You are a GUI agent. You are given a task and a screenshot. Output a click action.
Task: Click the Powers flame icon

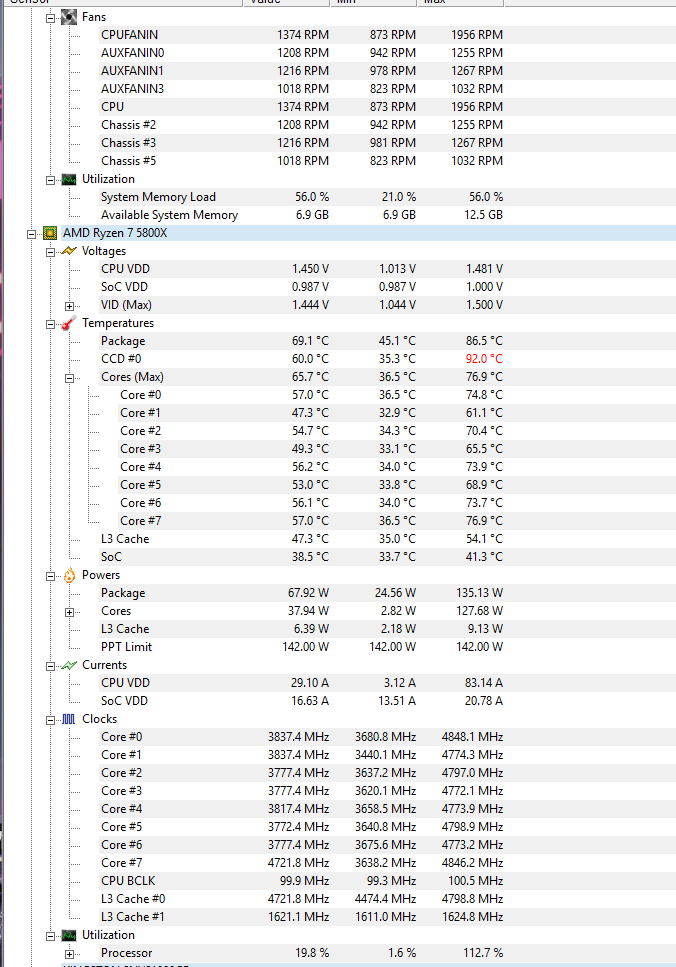pyautogui.click(x=69, y=575)
